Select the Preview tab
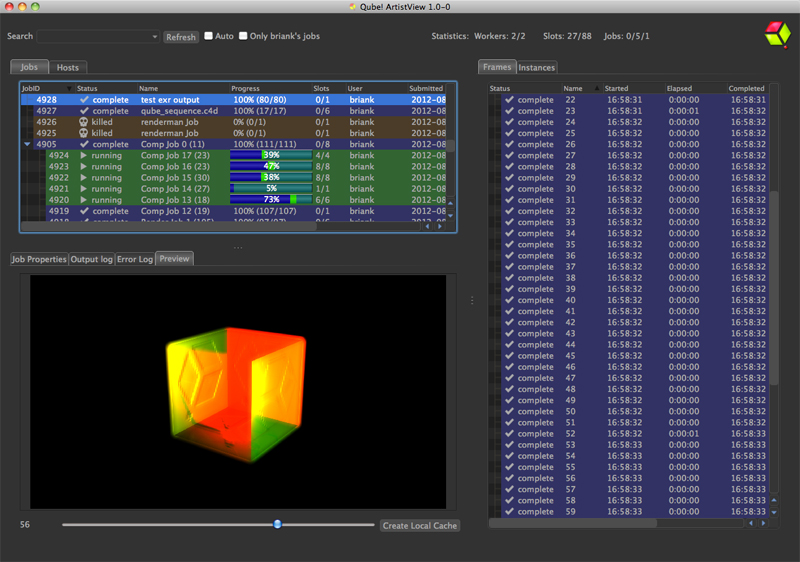 pyautogui.click(x=174, y=259)
